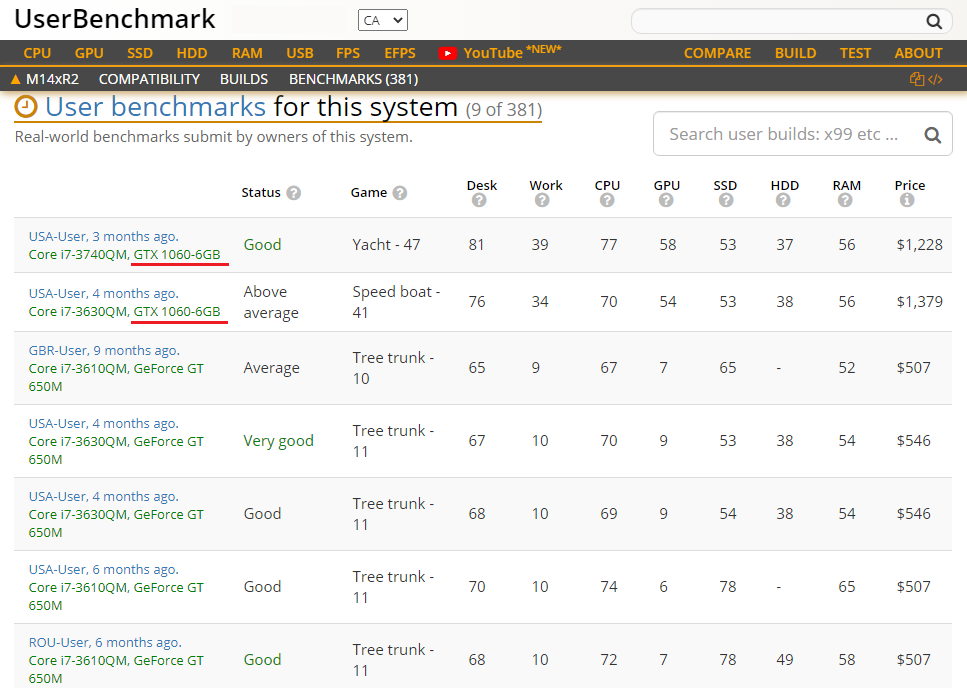Open the YouTube link in the nav bar

(x=500, y=53)
